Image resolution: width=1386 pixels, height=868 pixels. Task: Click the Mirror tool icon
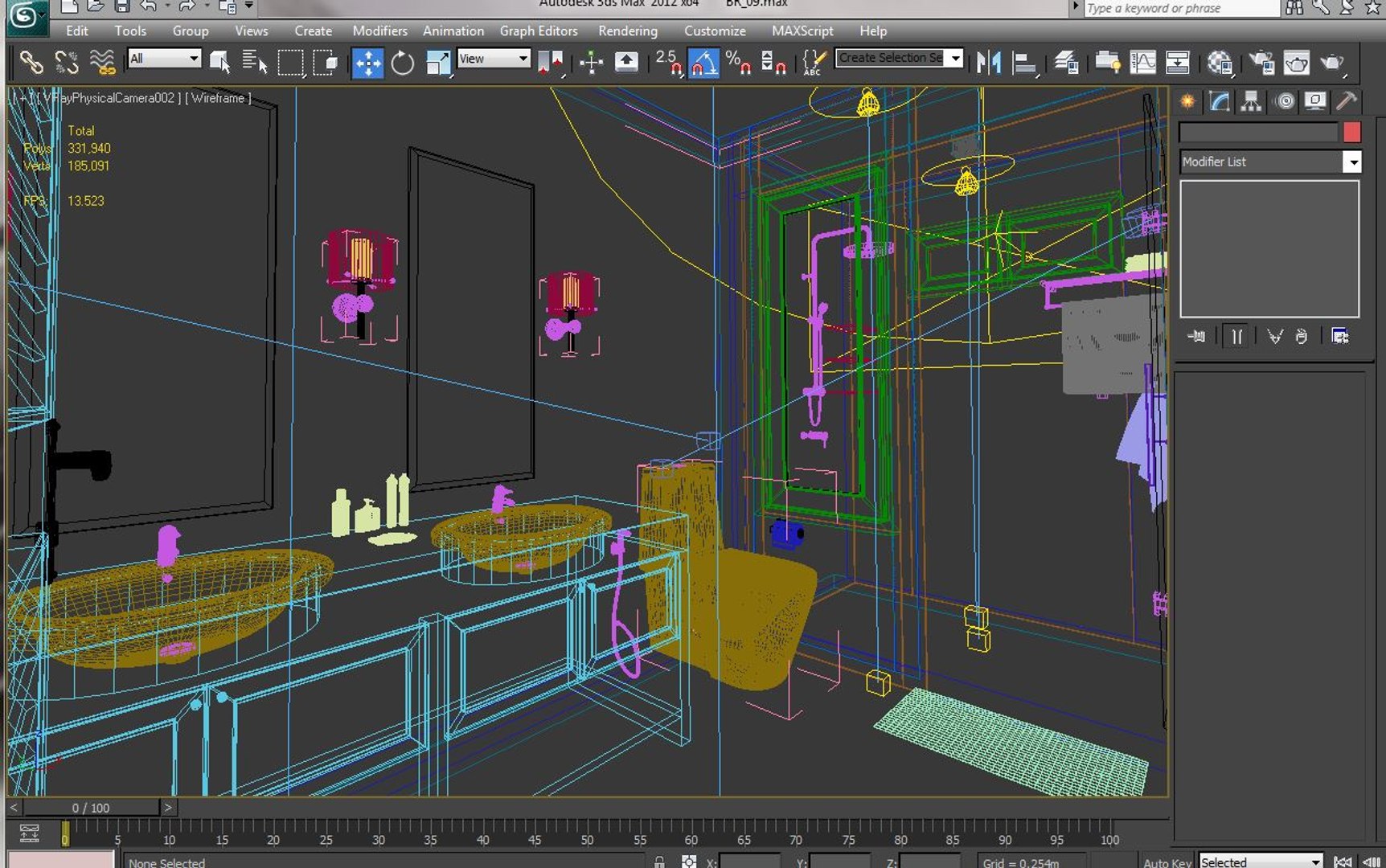(x=988, y=62)
